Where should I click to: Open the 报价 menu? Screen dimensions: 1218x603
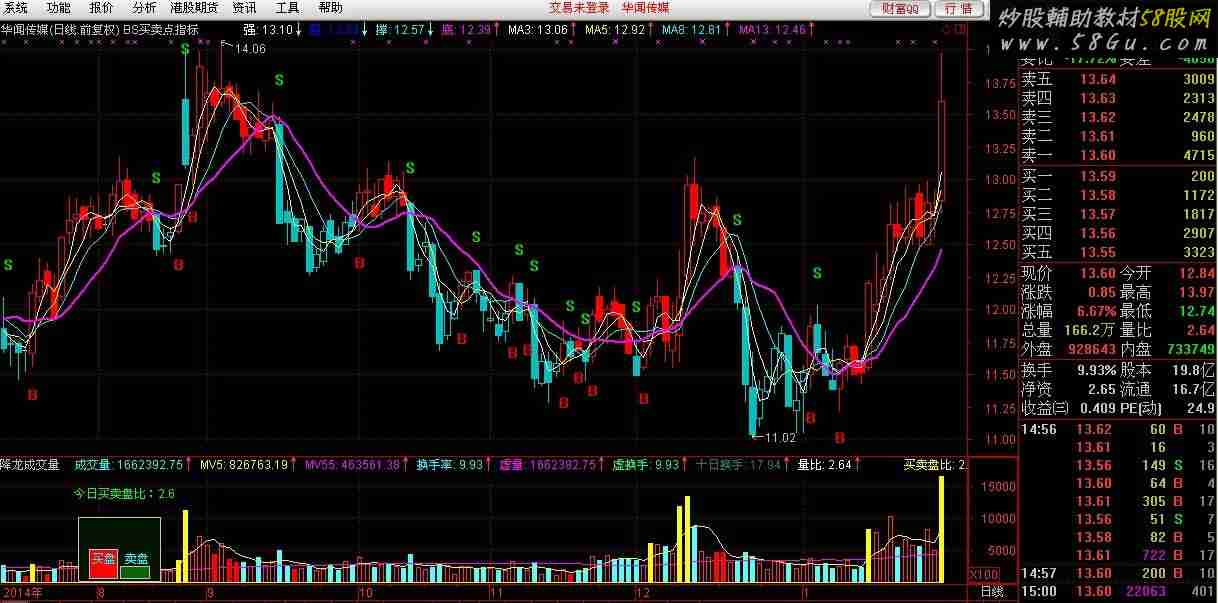coord(102,7)
